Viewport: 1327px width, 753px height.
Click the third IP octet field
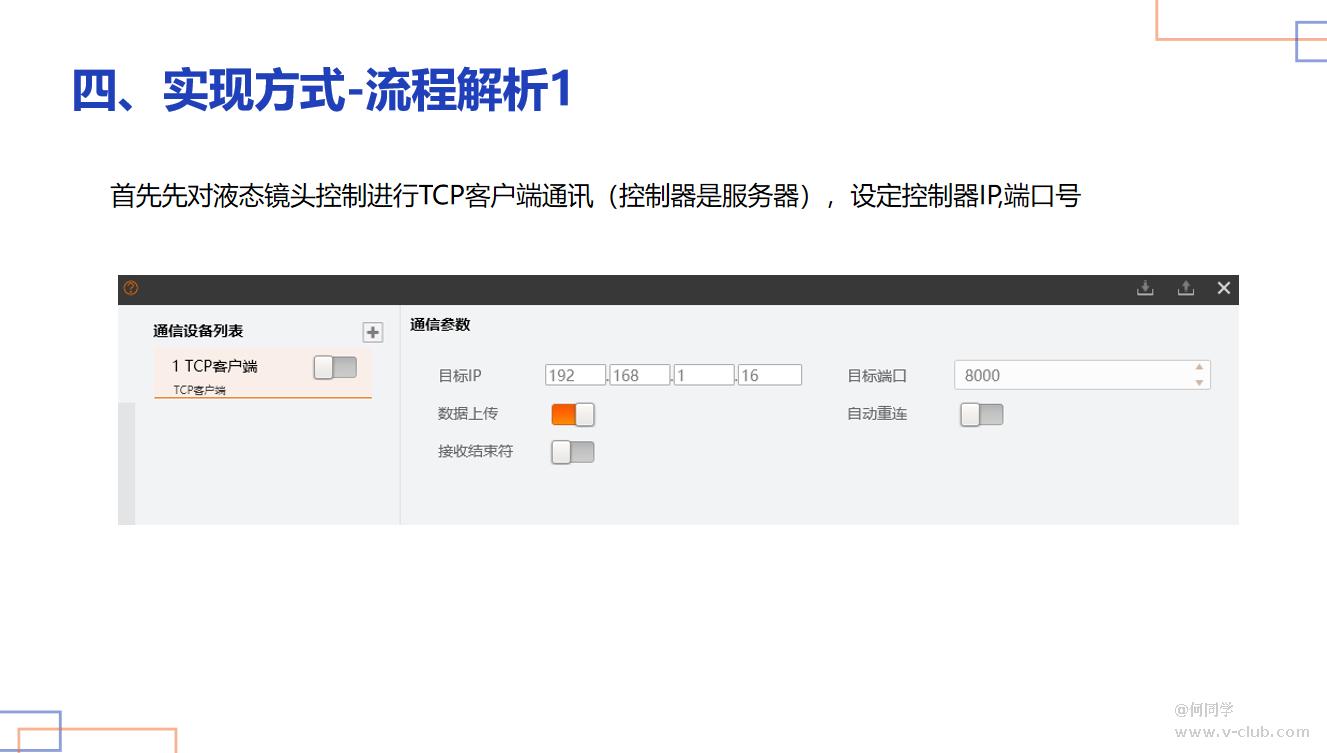704,375
